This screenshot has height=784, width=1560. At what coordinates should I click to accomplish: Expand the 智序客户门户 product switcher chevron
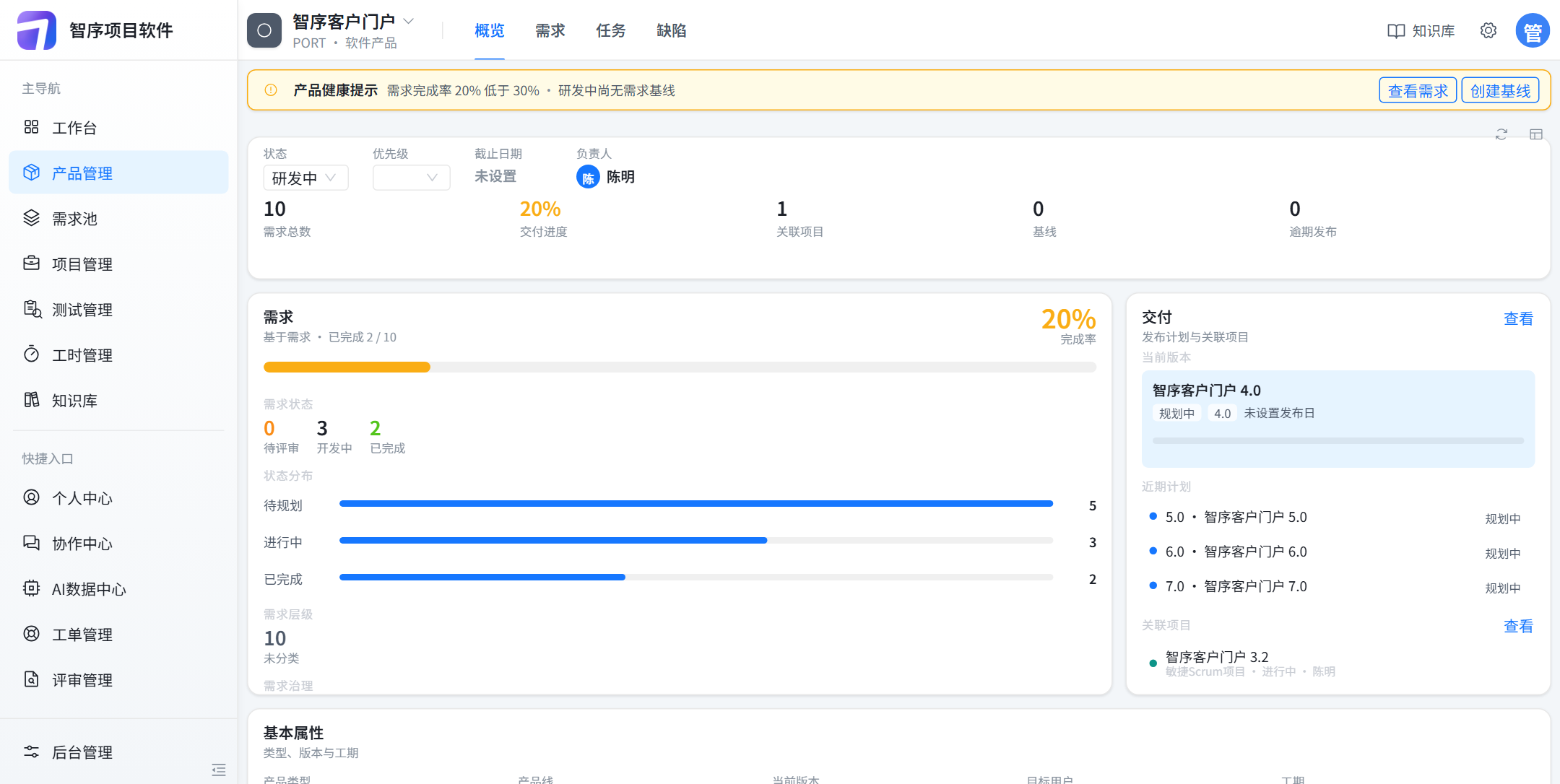coord(409,21)
